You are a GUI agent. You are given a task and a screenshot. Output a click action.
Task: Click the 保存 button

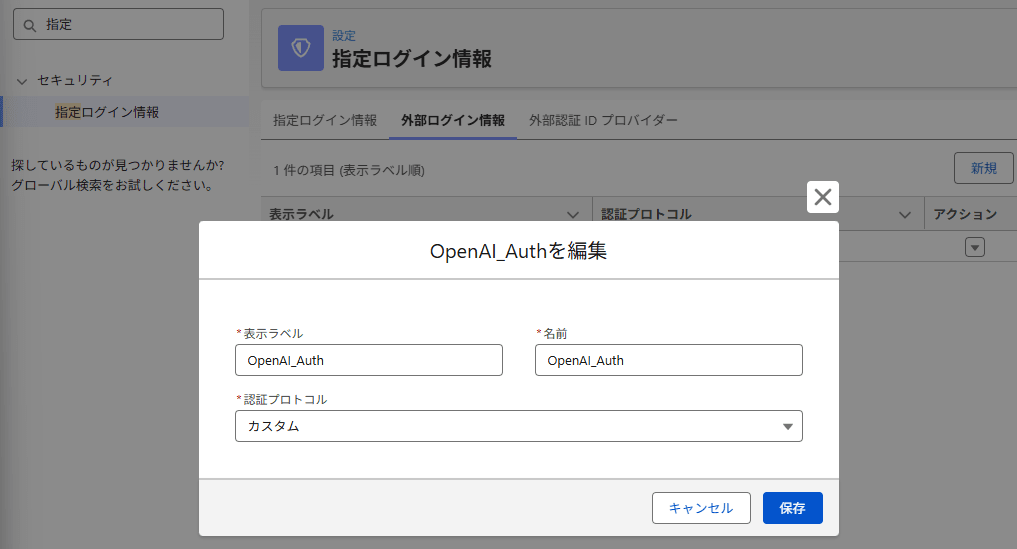(793, 507)
